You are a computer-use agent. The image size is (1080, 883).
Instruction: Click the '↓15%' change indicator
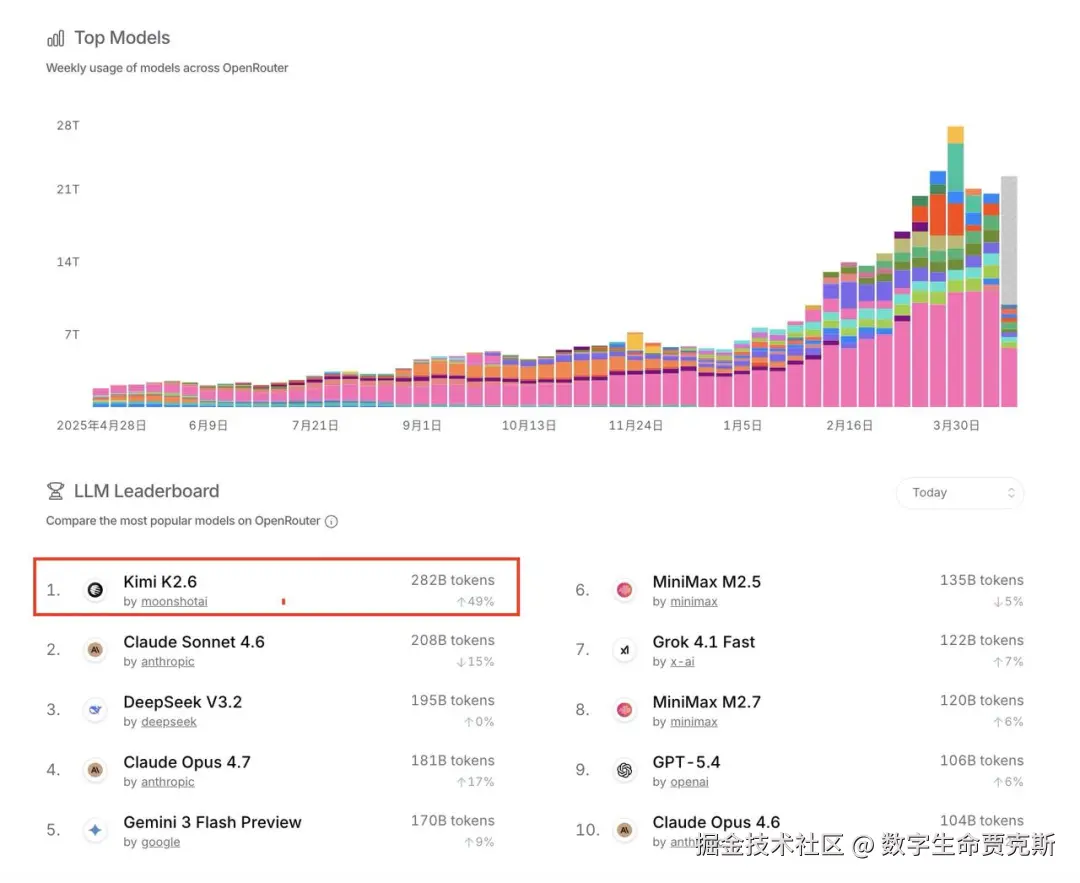pos(475,662)
